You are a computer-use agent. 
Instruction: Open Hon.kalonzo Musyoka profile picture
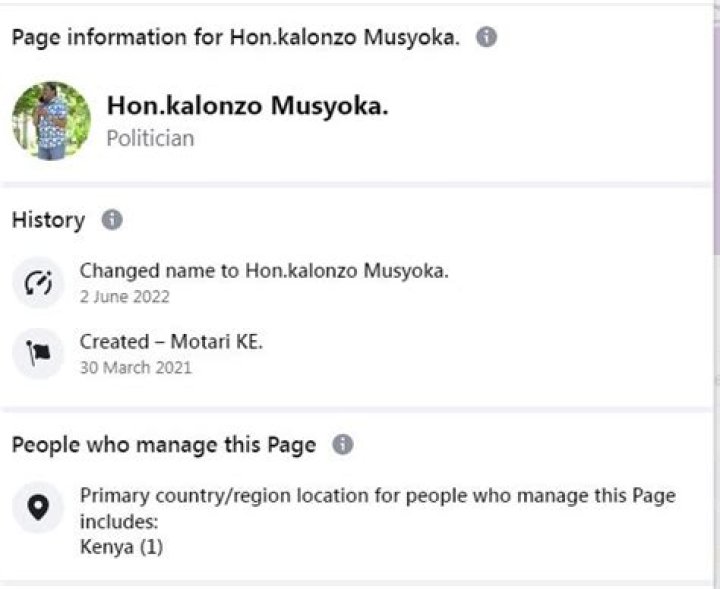tap(51, 121)
